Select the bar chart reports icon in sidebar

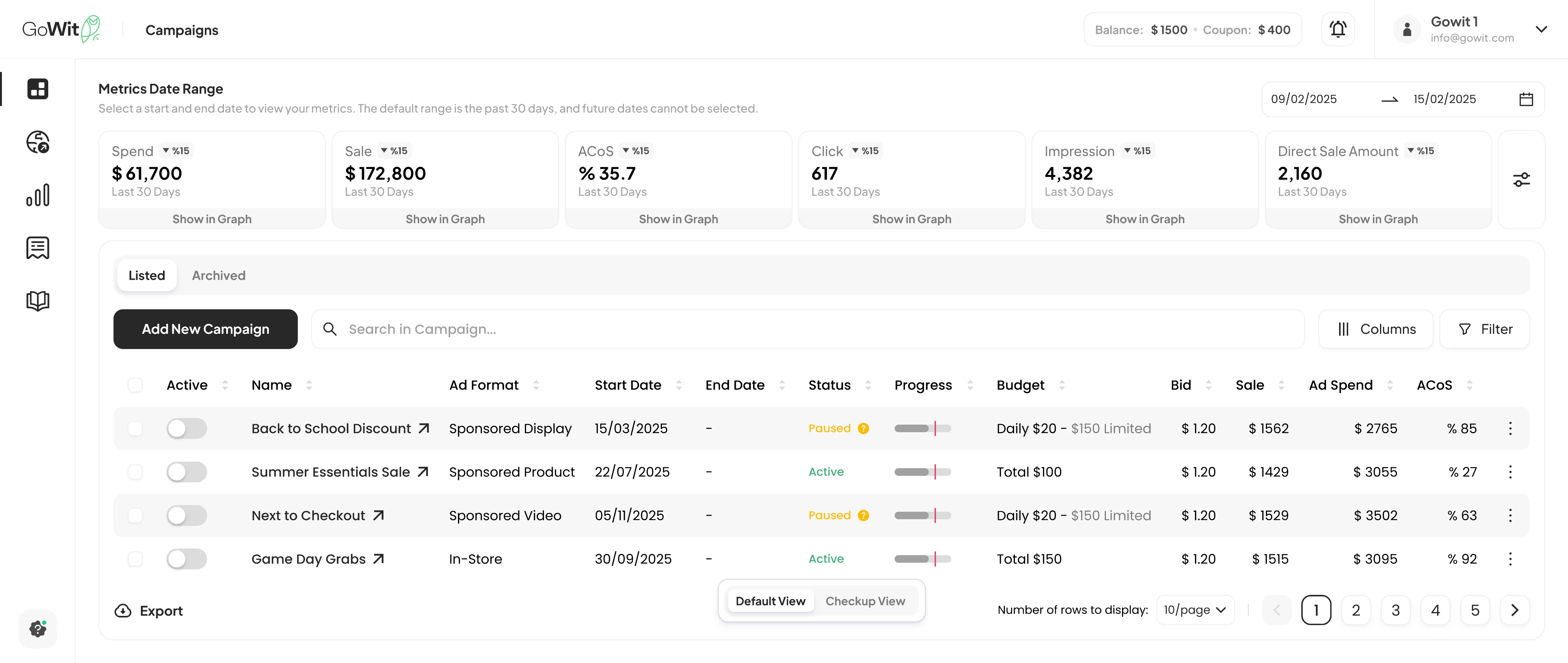(38, 196)
